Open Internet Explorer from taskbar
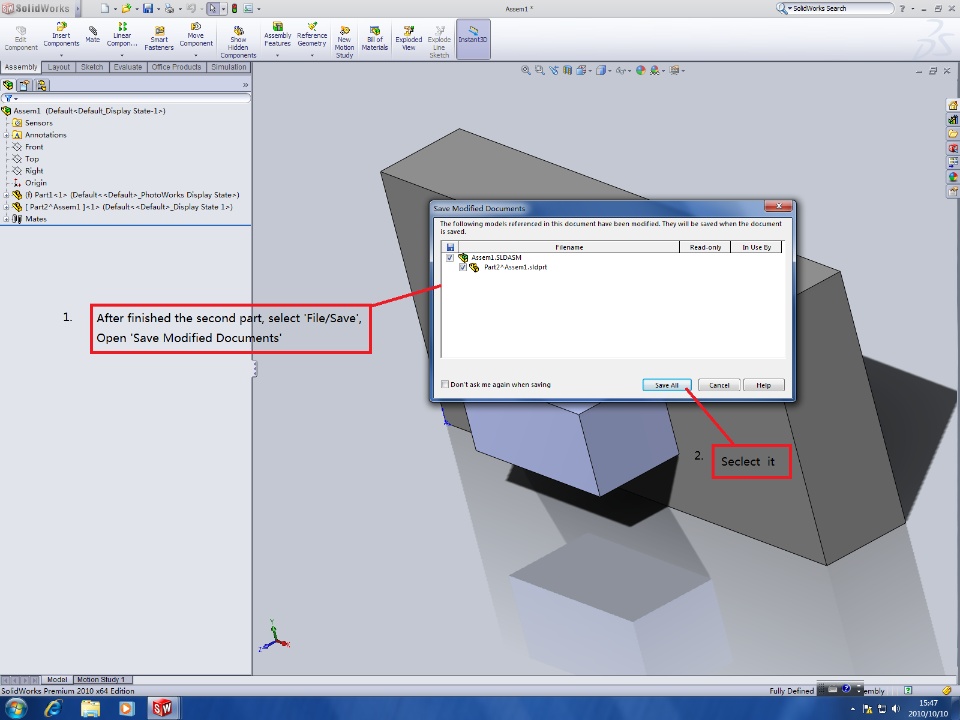The image size is (960, 720). 54,708
